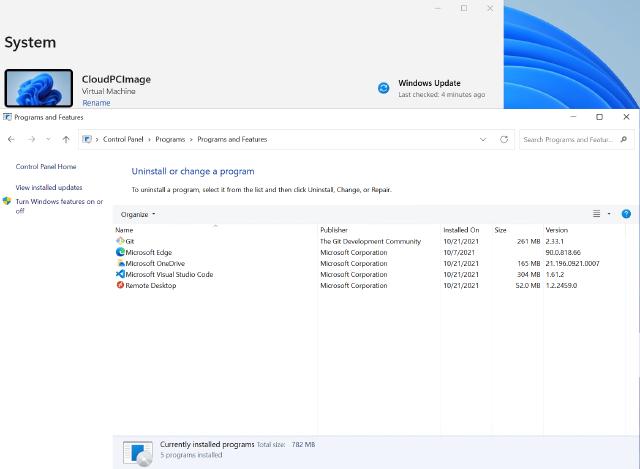Expand recent locations chevron near navigation arrows

(48, 139)
